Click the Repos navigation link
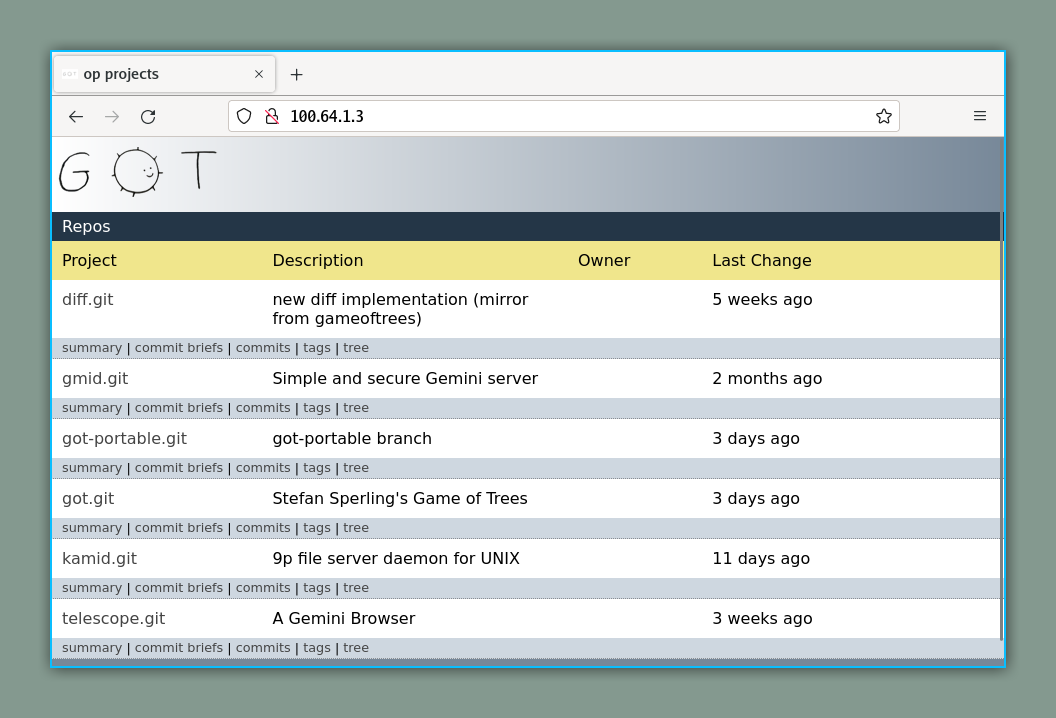The height and width of the screenshot is (718, 1056). point(86,227)
